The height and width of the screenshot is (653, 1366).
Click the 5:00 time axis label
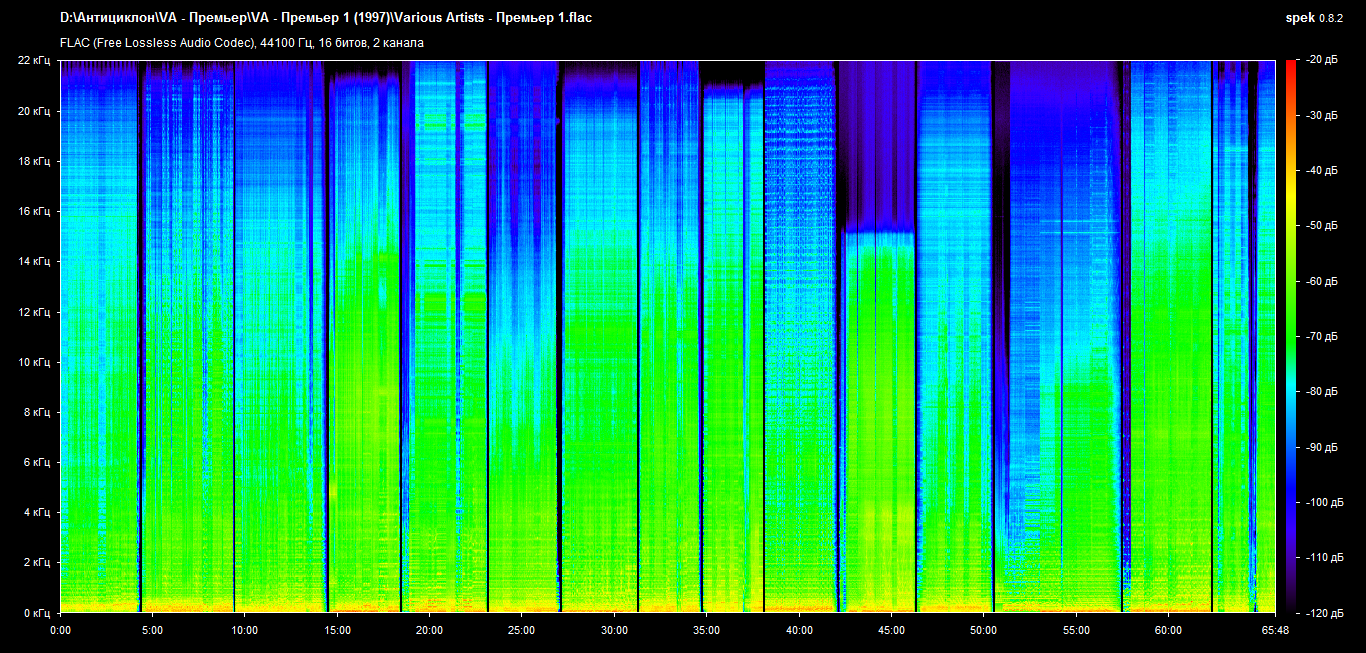tap(152, 630)
